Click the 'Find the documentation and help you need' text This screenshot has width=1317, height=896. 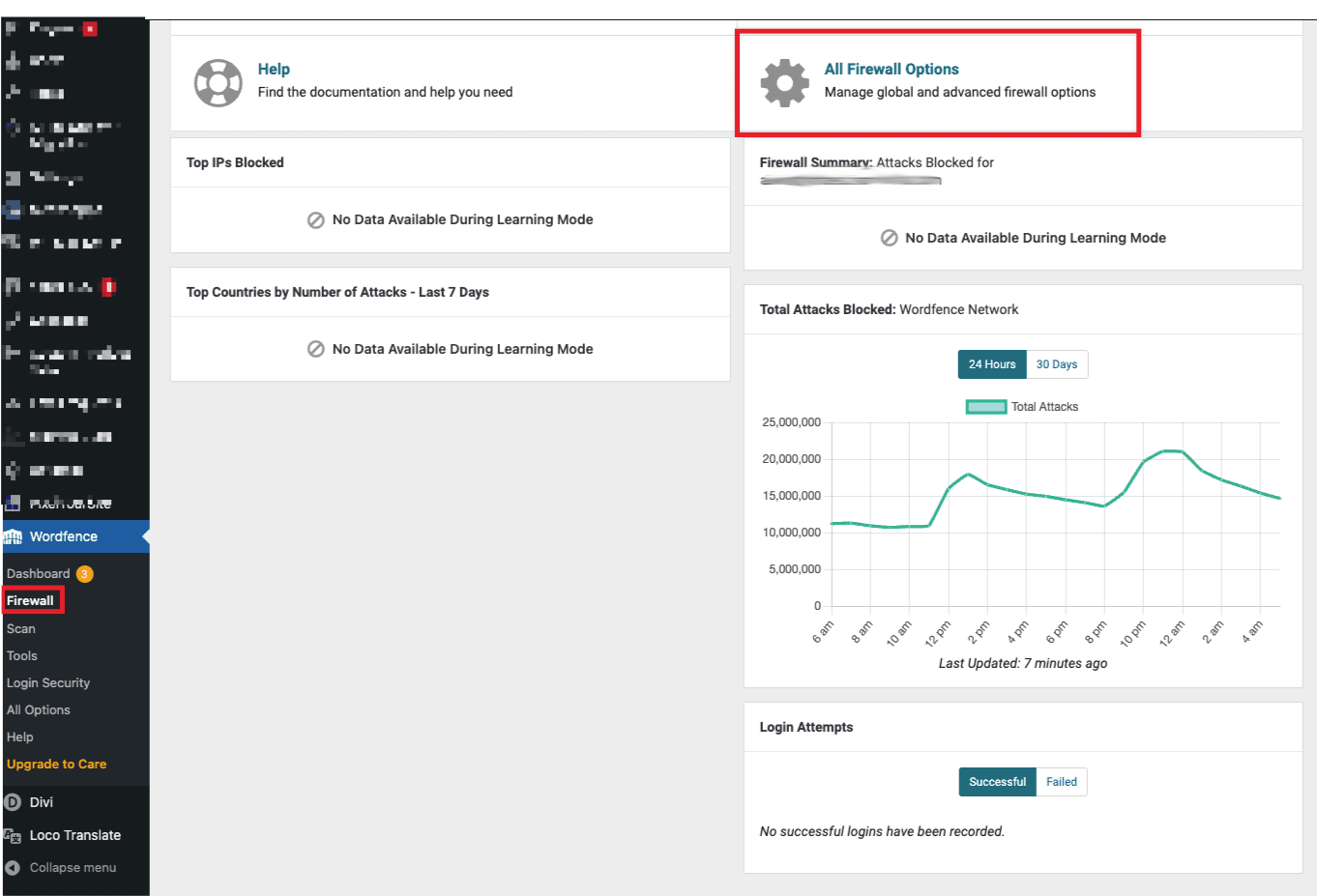pyautogui.click(x=385, y=92)
